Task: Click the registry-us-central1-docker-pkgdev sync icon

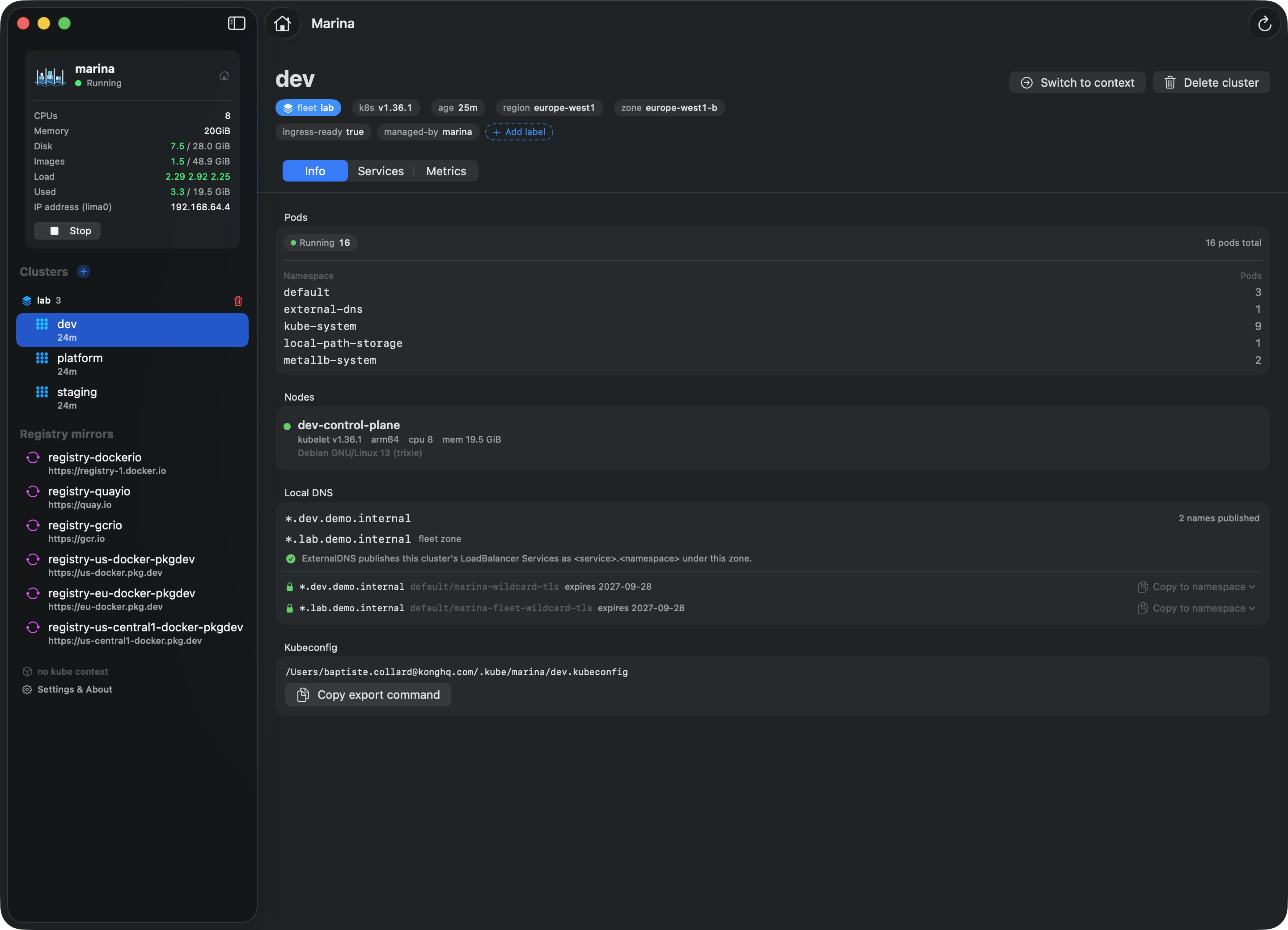Action: click(33, 628)
